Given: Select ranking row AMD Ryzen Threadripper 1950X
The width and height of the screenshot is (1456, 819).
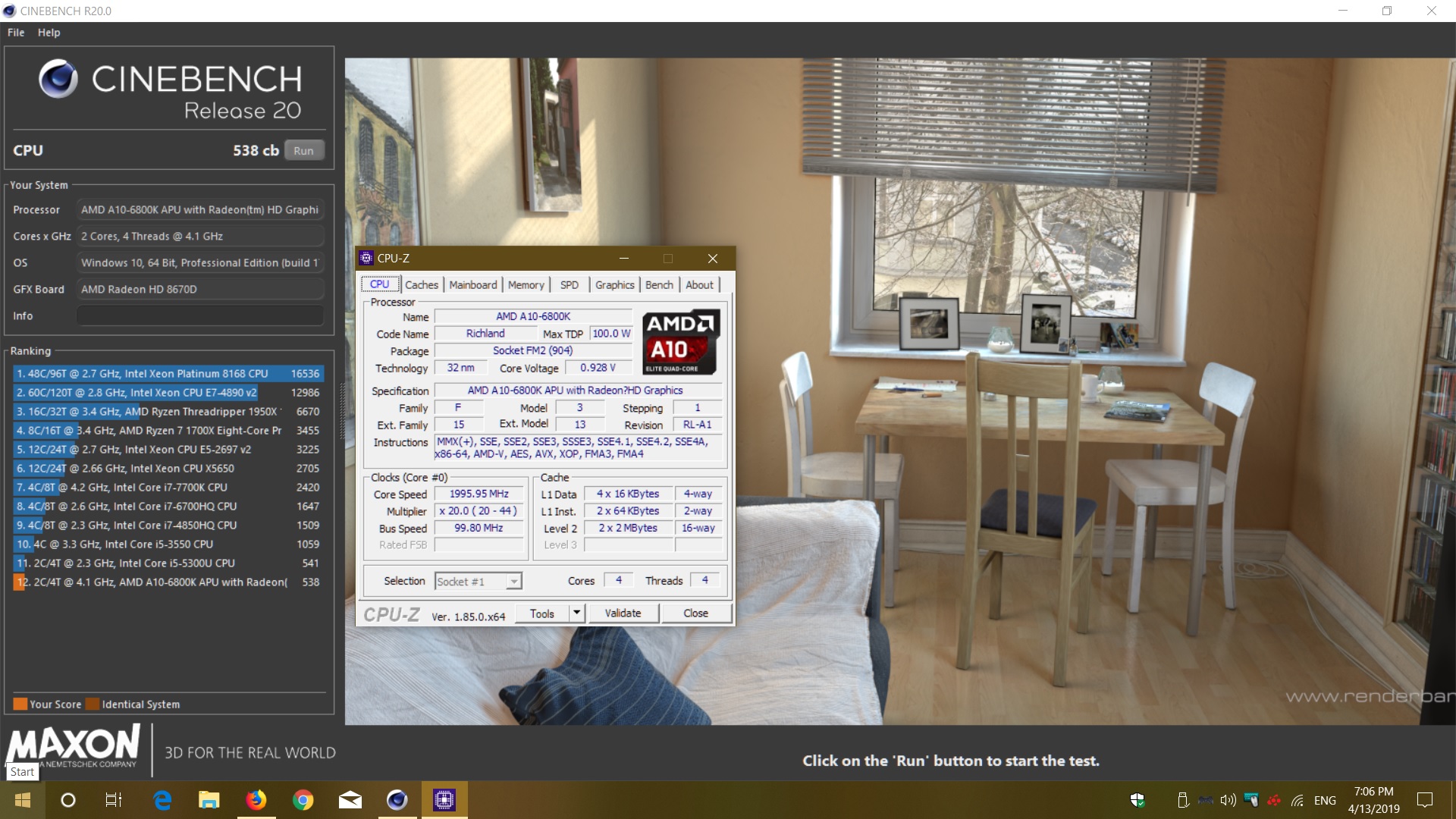Looking at the screenshot, I should click(x=168, y=411).
